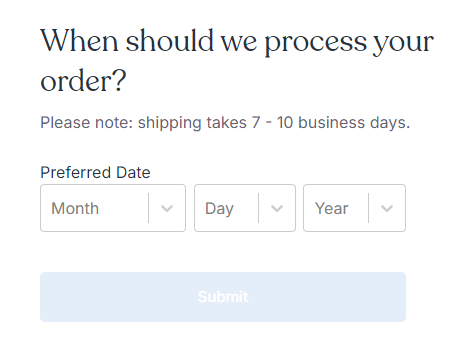This screenshot has height=363, width=473.
Task: Open the Day dropdown field
Action: click(x=245, y=208)
